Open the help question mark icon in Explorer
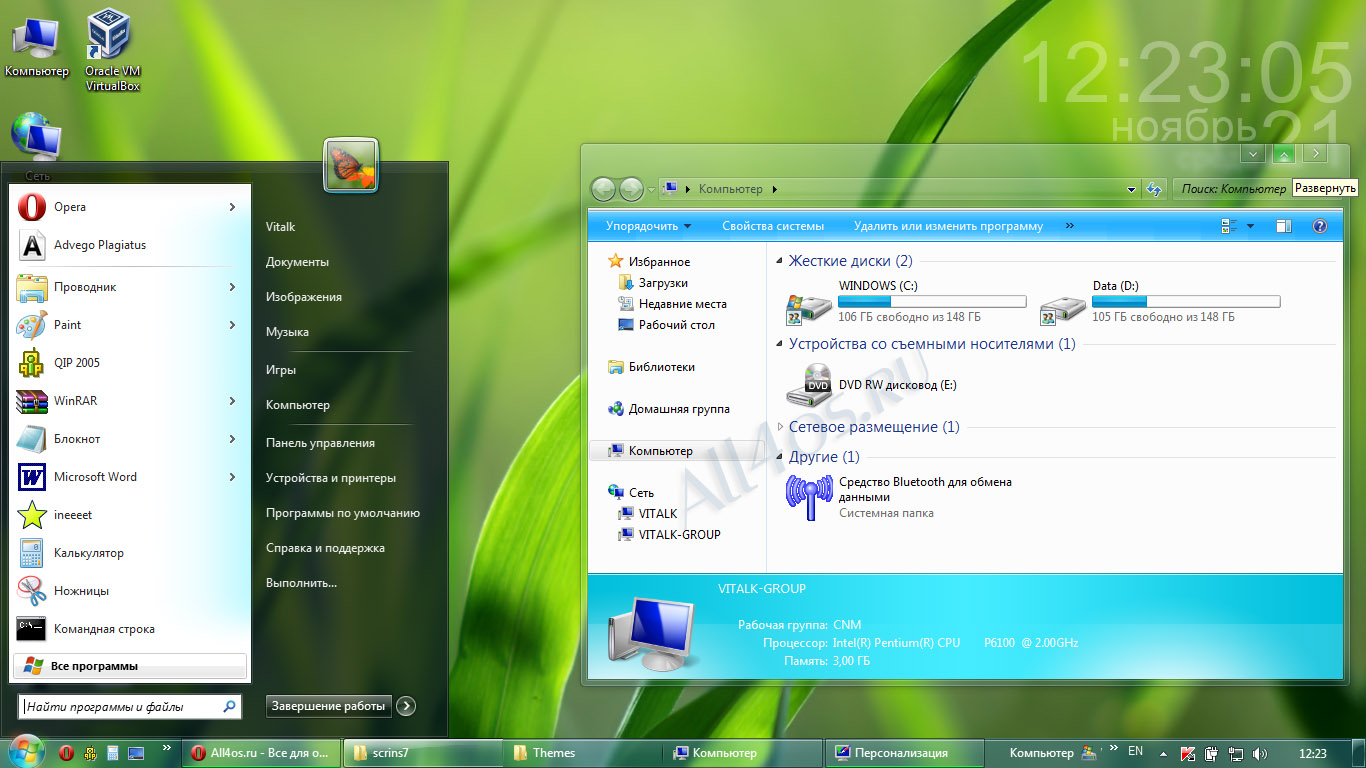 (x=1319, y=226)
